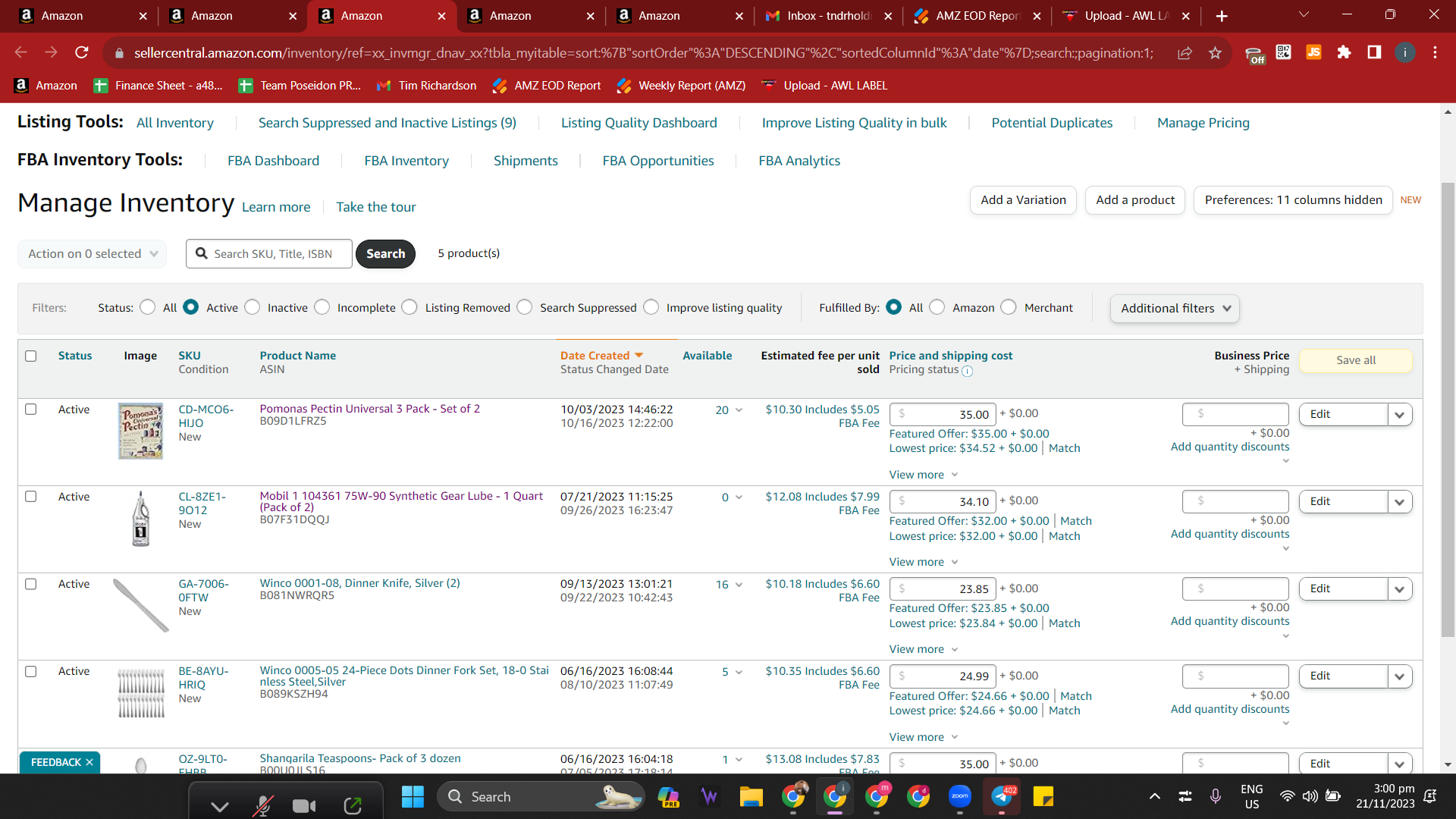Go back to the previous page

click(x=21, y=52)
